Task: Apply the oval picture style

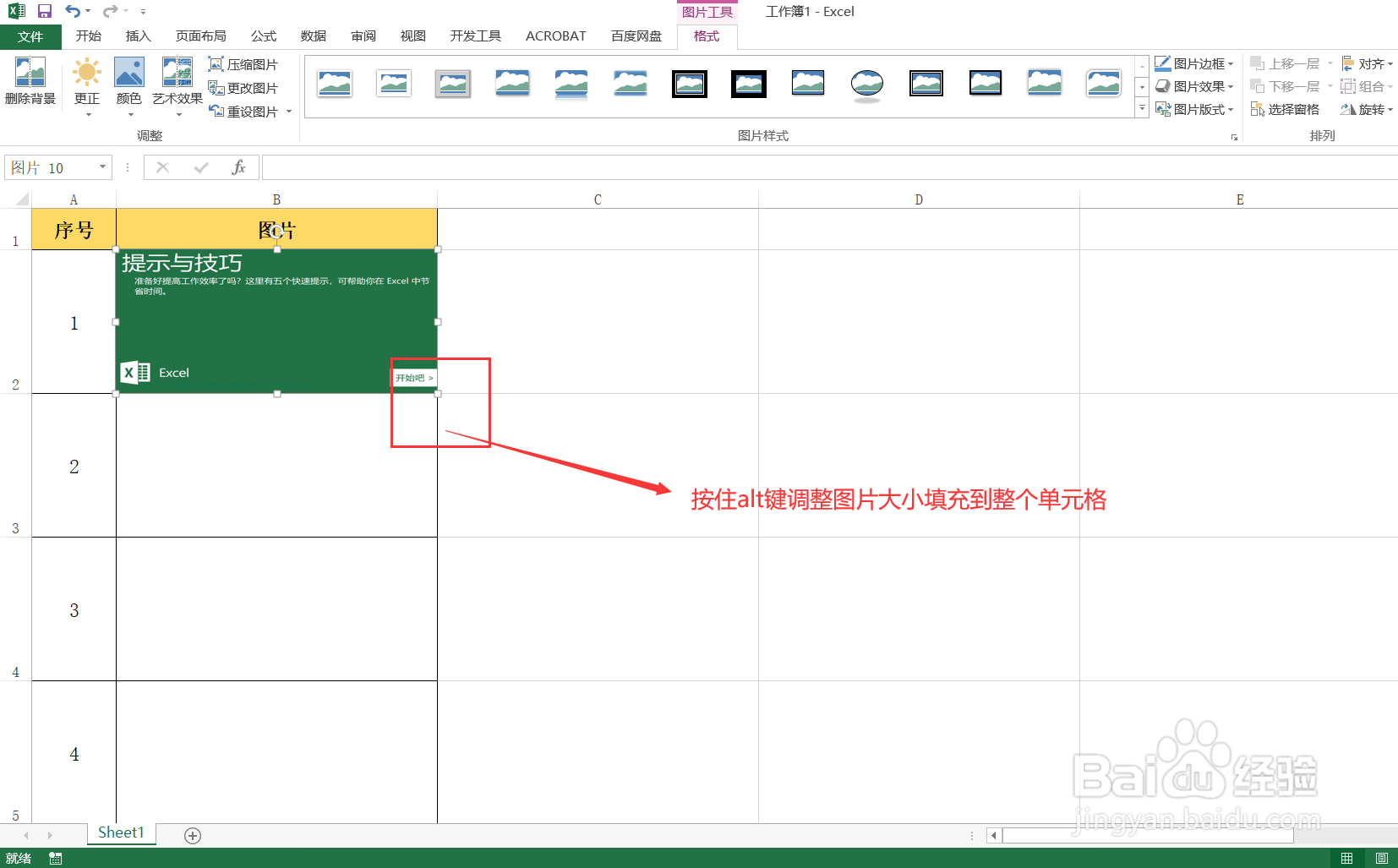Action: click(867, 84)
